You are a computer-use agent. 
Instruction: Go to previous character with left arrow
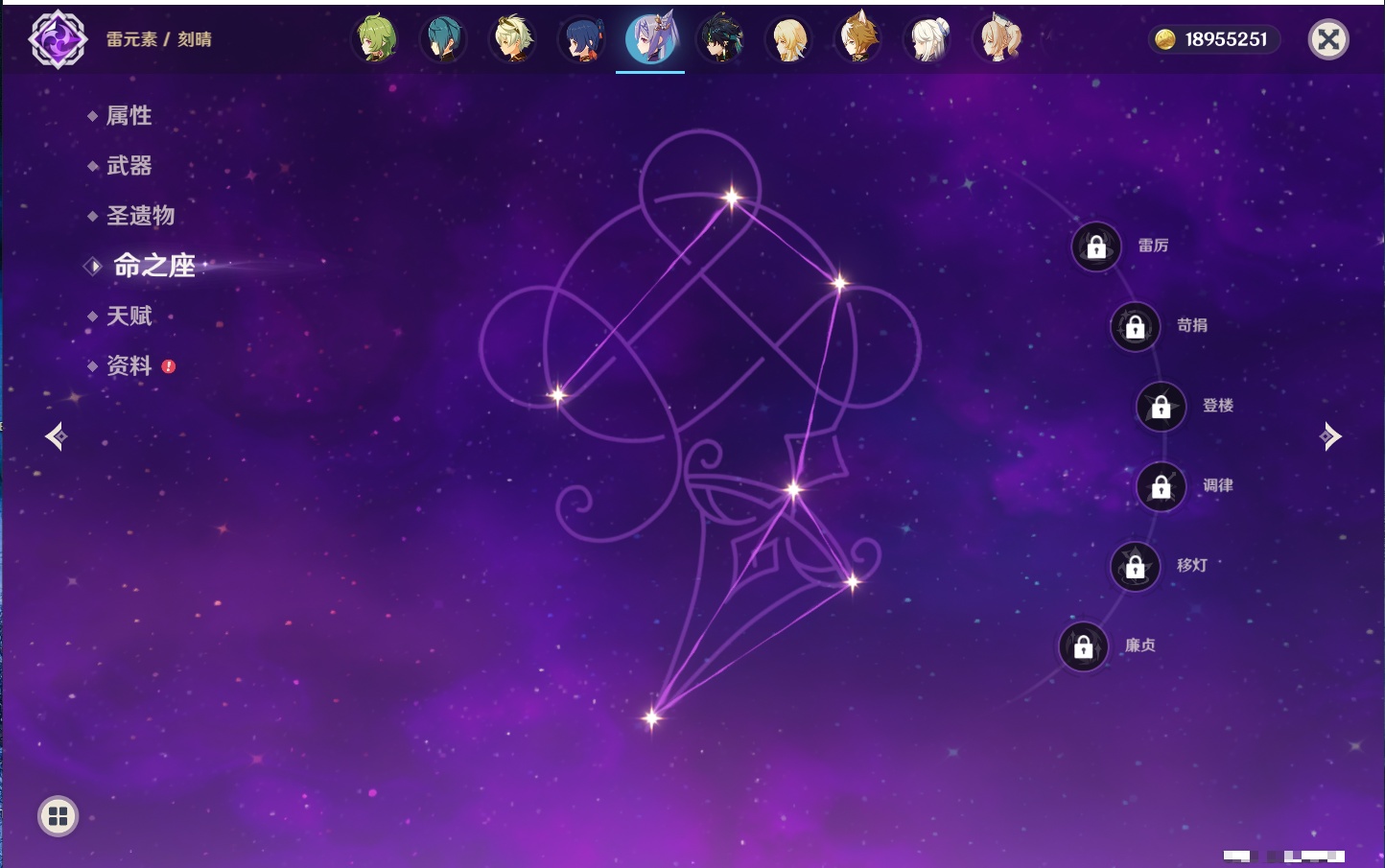(x=56, y=436)
